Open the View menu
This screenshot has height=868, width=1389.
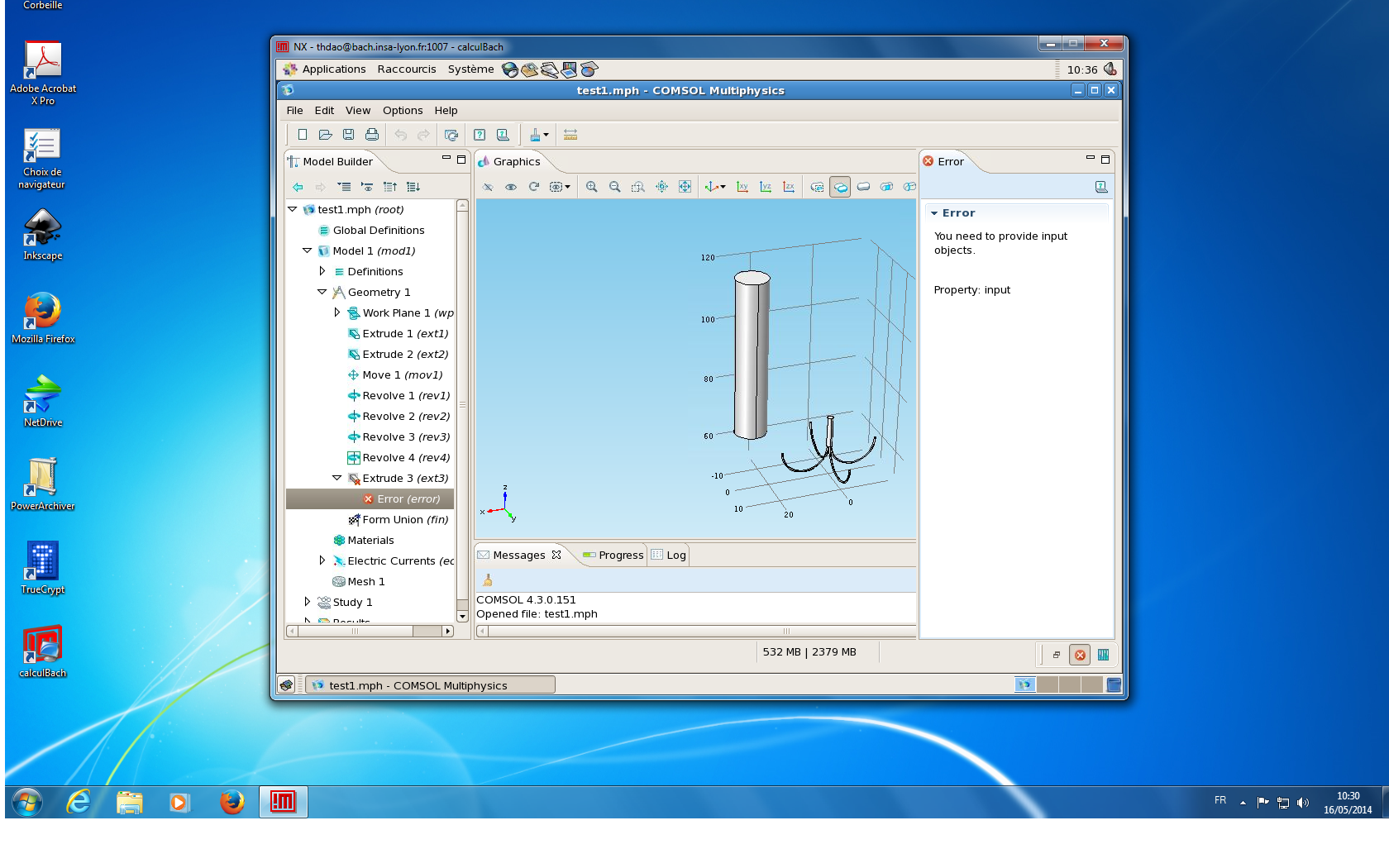[x=358, y=110]
